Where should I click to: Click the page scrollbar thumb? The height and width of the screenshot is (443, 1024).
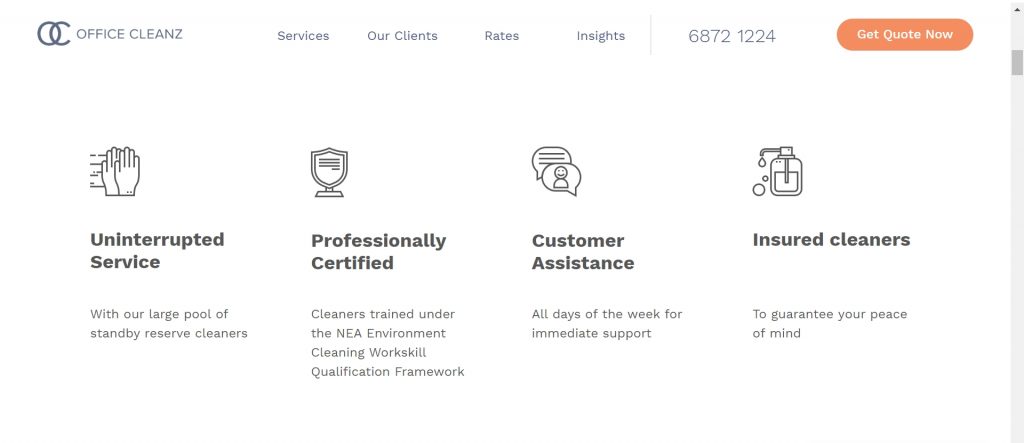tap(1017, 63)
